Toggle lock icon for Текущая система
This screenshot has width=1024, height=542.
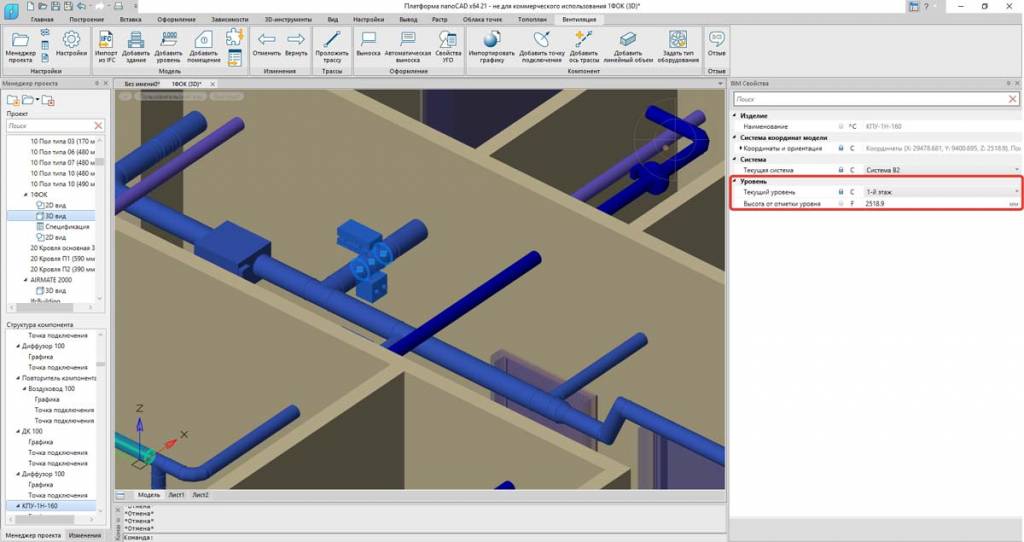click(840, 170)
